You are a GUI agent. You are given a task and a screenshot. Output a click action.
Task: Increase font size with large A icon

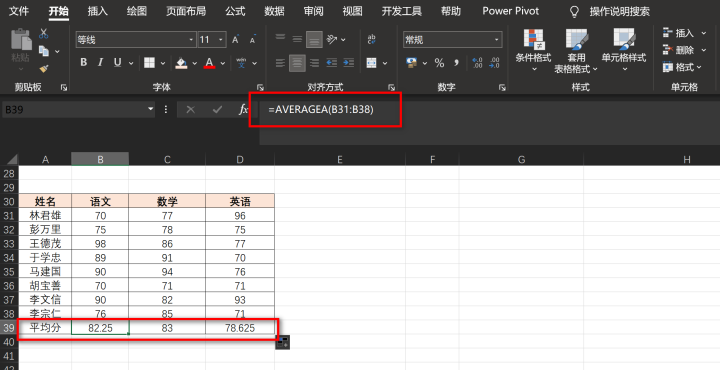pos(236,40)
